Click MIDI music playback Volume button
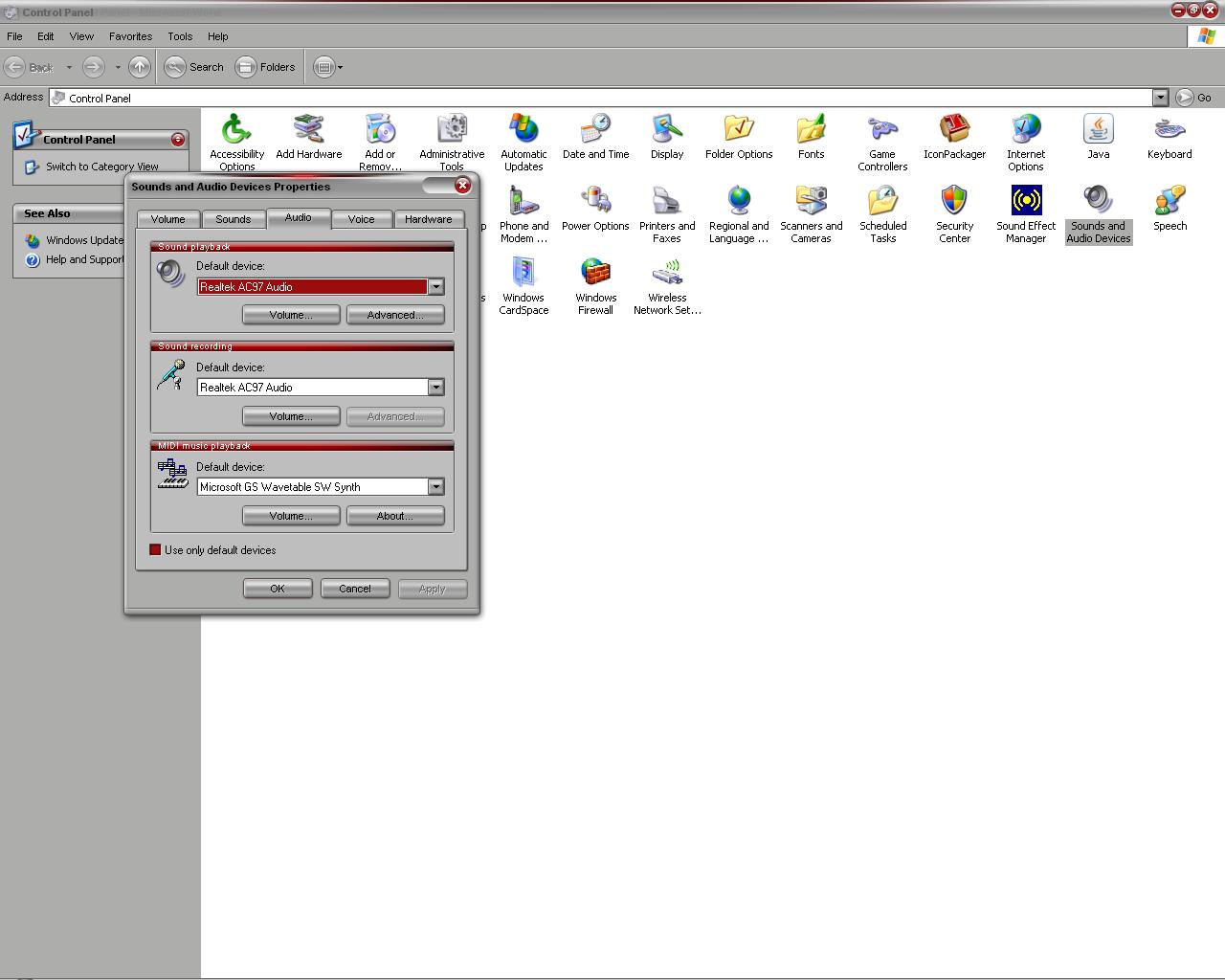Screen dimensions: 1225x980 pos(291,516)
